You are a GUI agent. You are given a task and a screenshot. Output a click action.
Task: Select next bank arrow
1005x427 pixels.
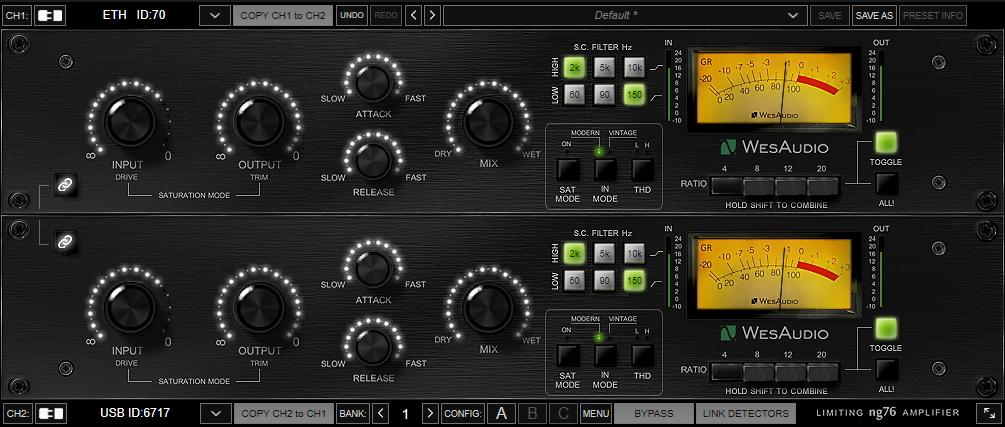[x=431, y=413]
